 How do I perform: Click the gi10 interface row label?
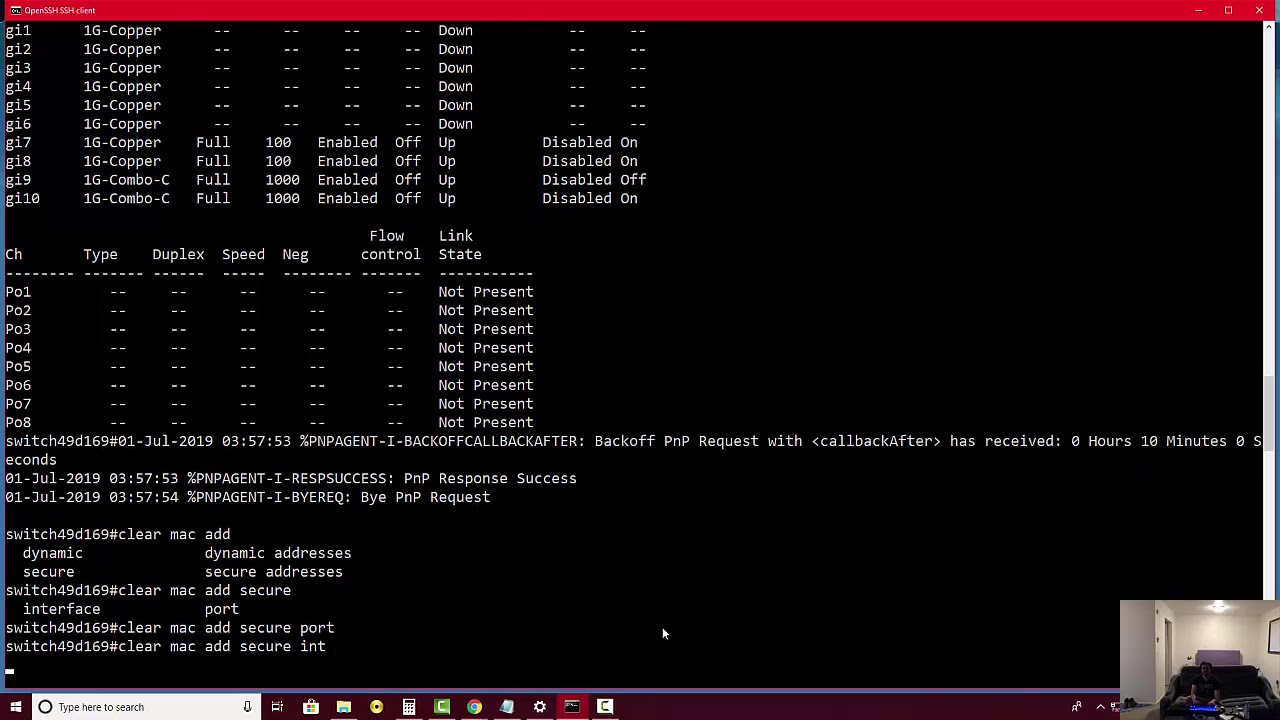click(x=22, y=199)
